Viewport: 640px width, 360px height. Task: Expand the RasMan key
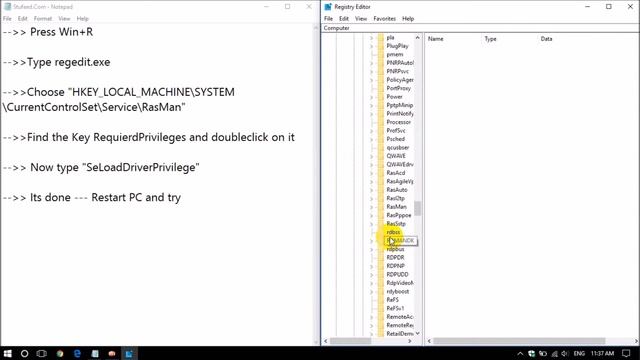(x=371, y=207)
